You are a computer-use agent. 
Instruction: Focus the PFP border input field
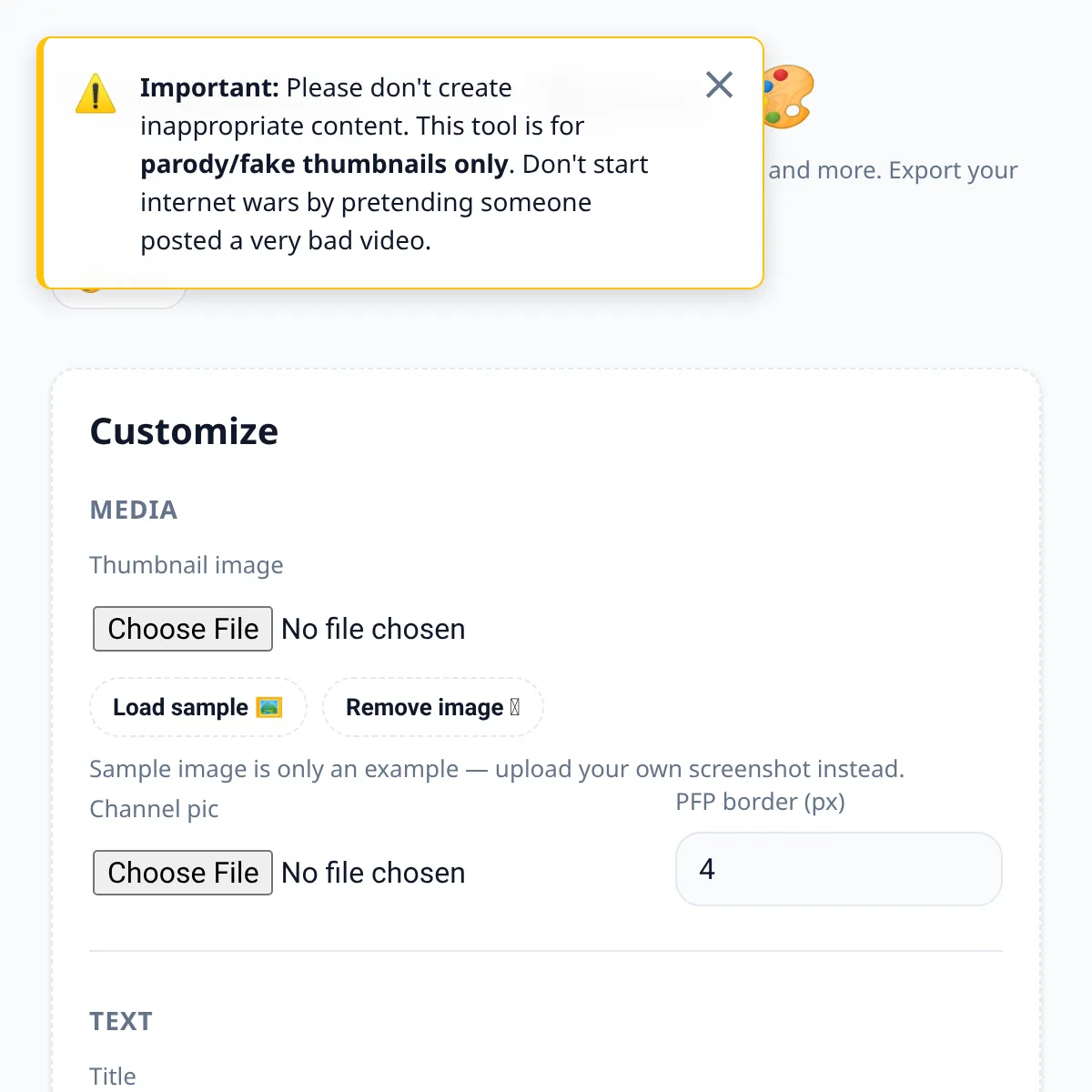[838, 869]
